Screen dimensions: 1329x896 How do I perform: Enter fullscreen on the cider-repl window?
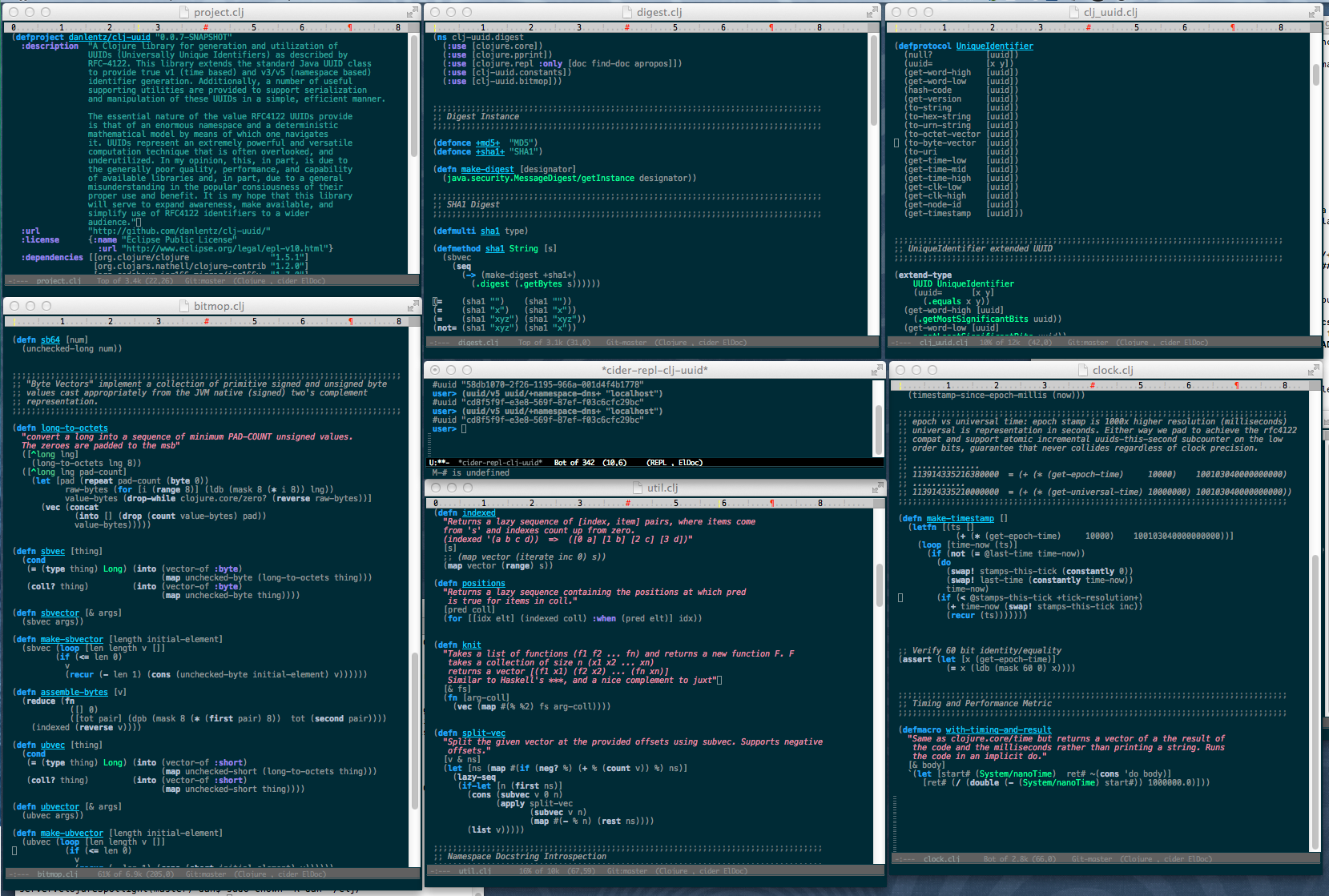coord(876,370)
